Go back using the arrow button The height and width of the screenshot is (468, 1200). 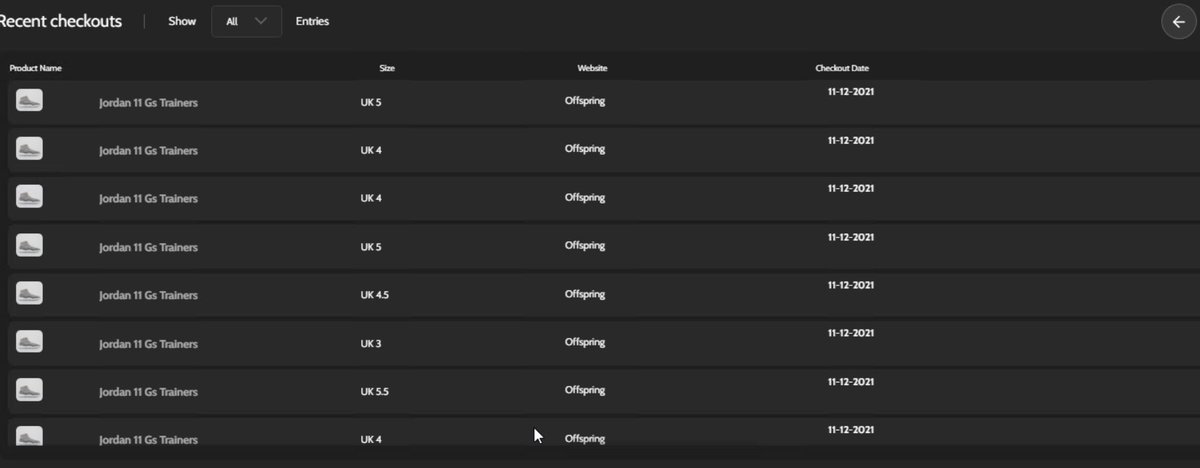point(1178,22)
